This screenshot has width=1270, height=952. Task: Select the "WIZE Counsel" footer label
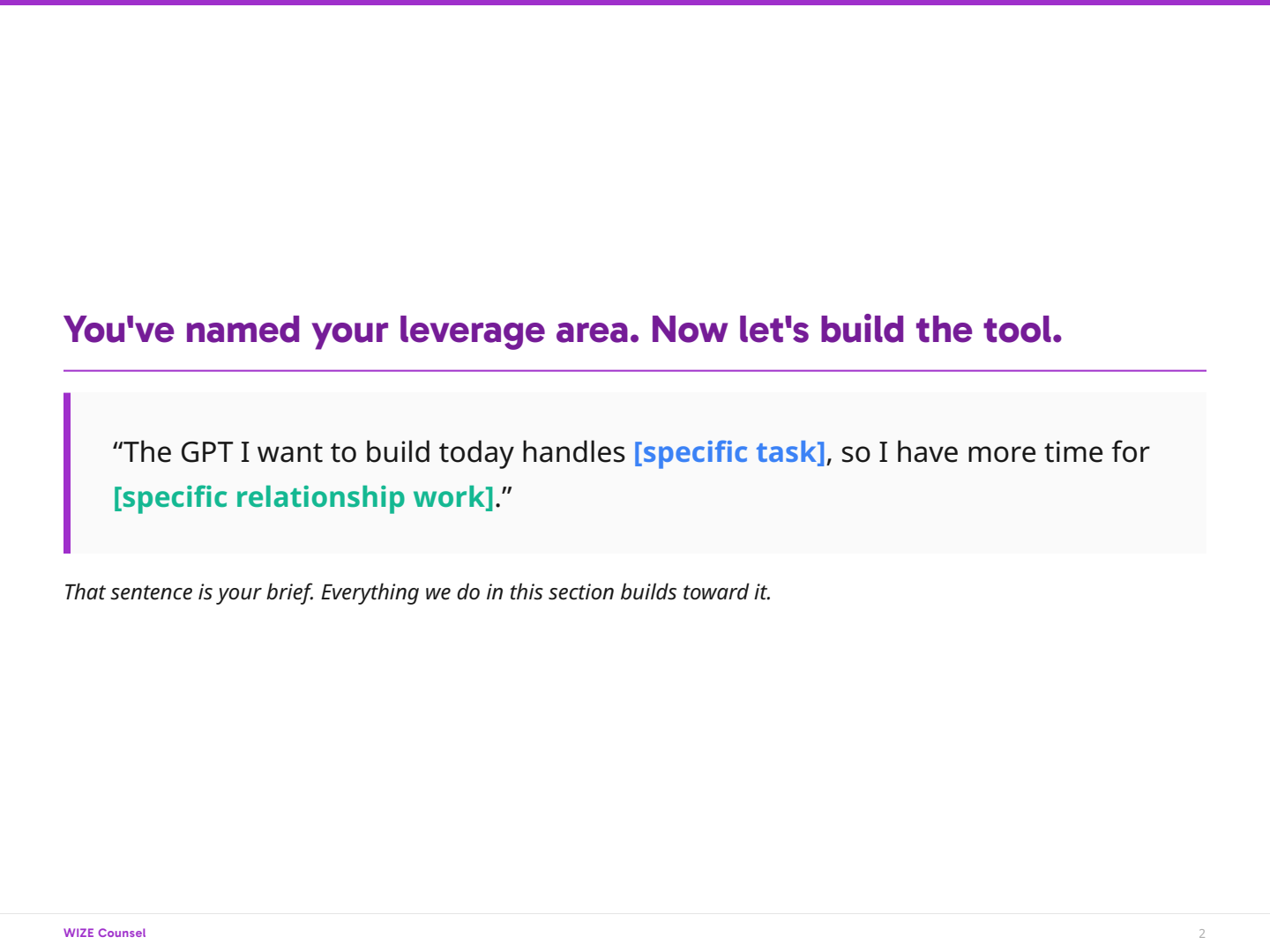pyautogui.click(x=104, y=933)
